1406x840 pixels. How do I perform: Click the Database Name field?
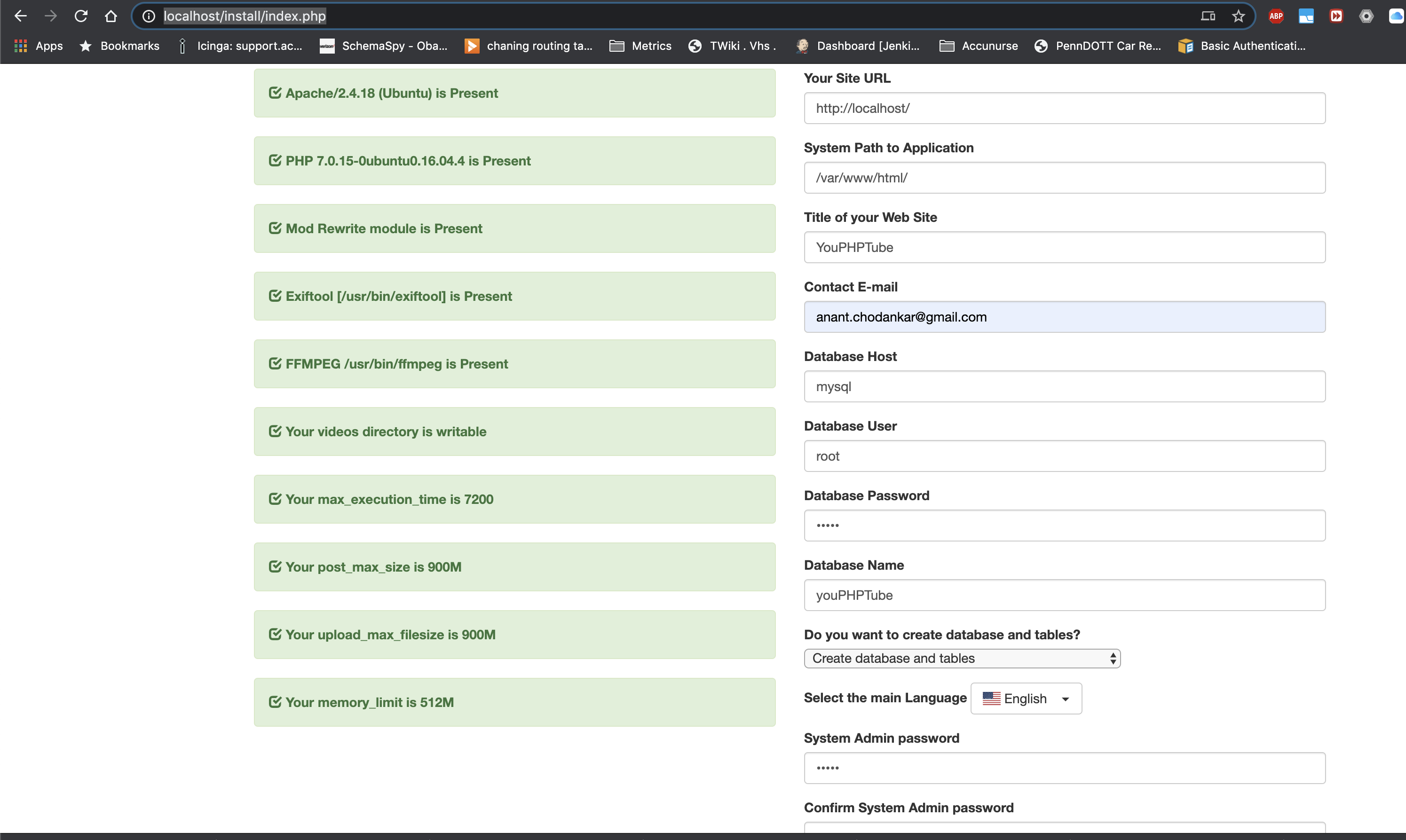1064,596
